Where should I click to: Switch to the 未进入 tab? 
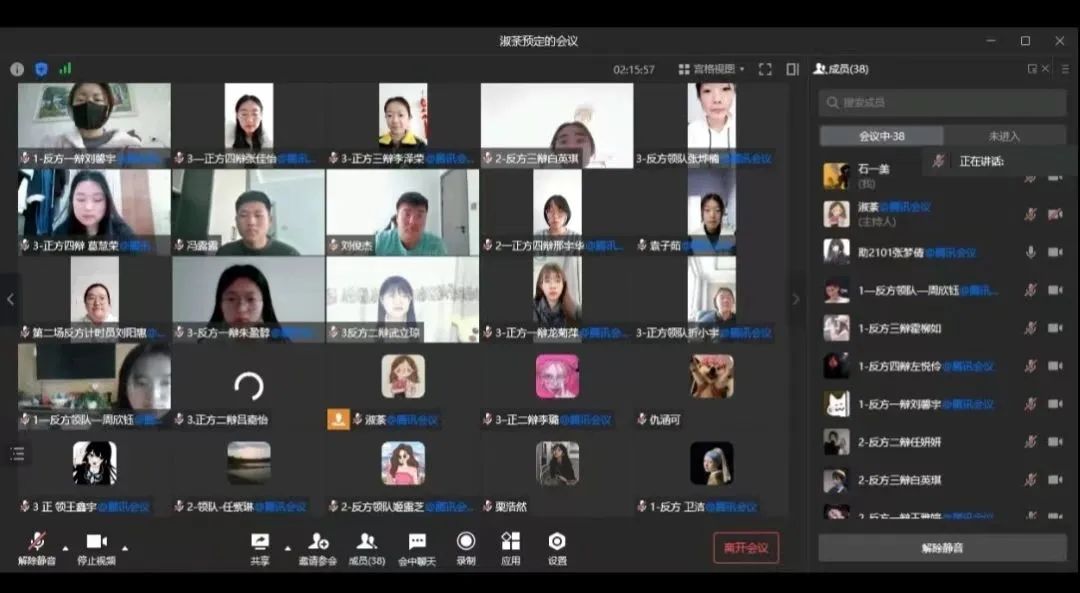click(x=1004, y=136)
